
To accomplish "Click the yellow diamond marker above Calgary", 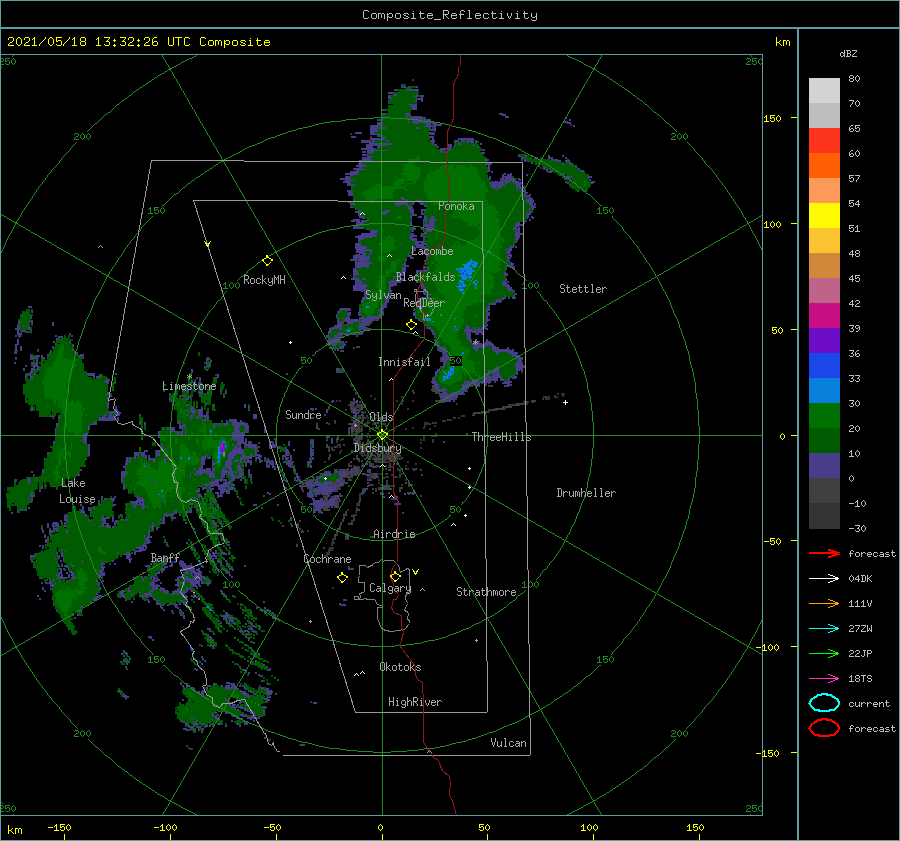I will coord(395,576).
